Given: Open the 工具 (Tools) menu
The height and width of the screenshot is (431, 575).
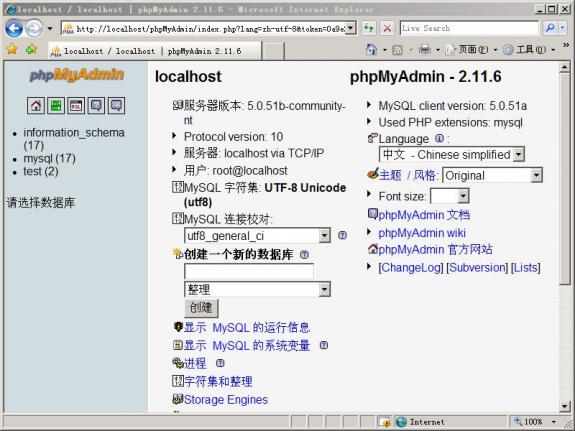Looking at the screenshot, I should click(x=529, y=50).
